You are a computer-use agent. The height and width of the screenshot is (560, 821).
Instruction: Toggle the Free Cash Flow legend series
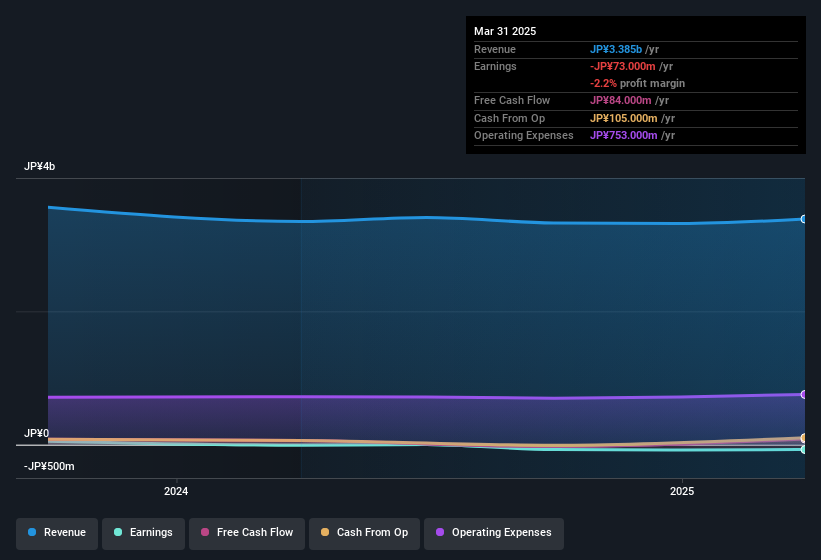coord(247,533)
